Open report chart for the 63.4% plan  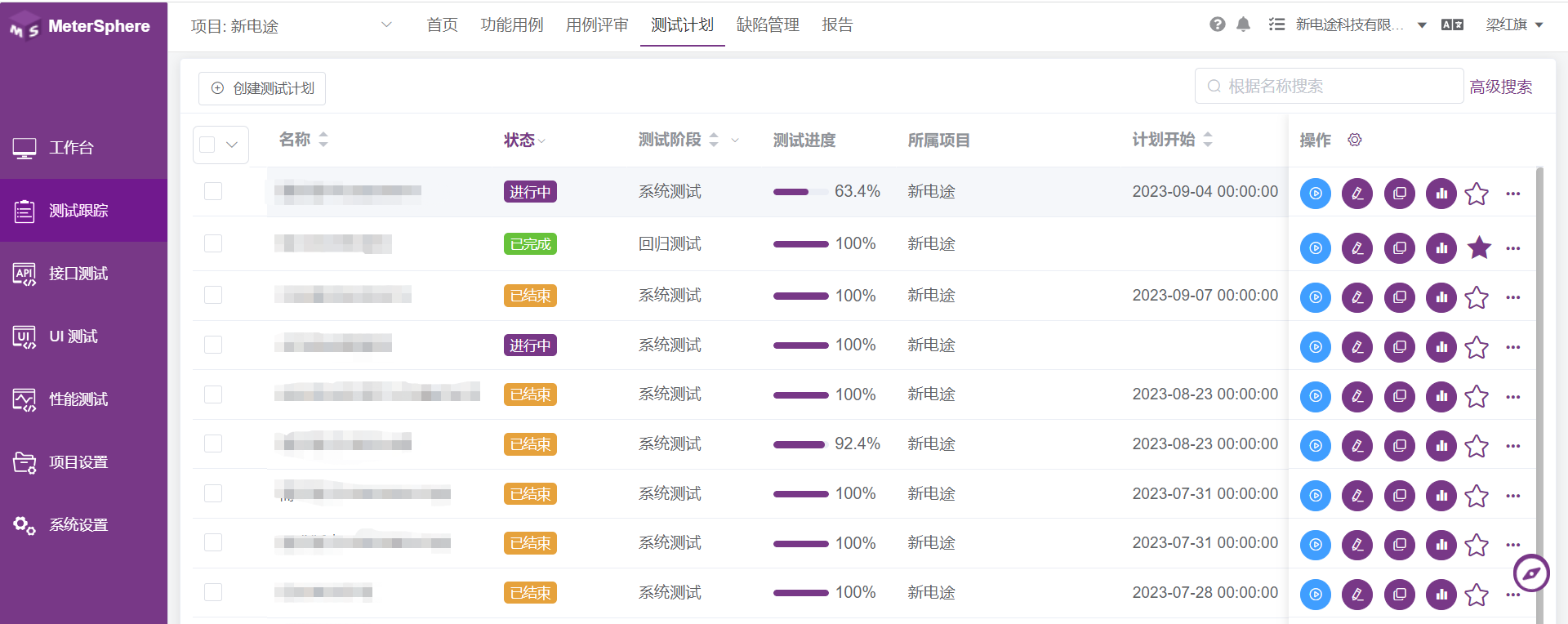(1441, 194)
